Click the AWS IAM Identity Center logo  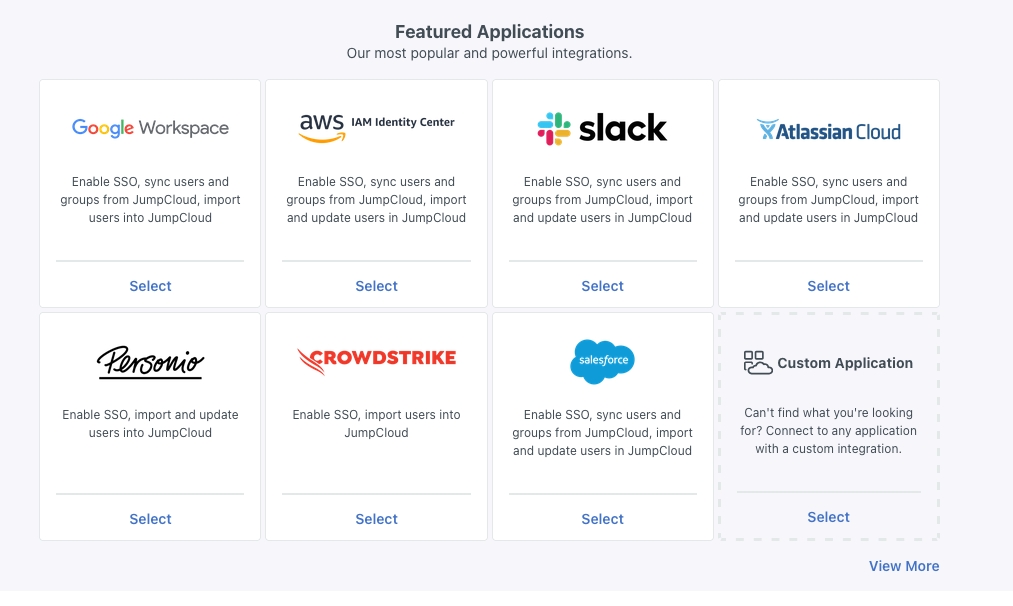tap(376, 127)
